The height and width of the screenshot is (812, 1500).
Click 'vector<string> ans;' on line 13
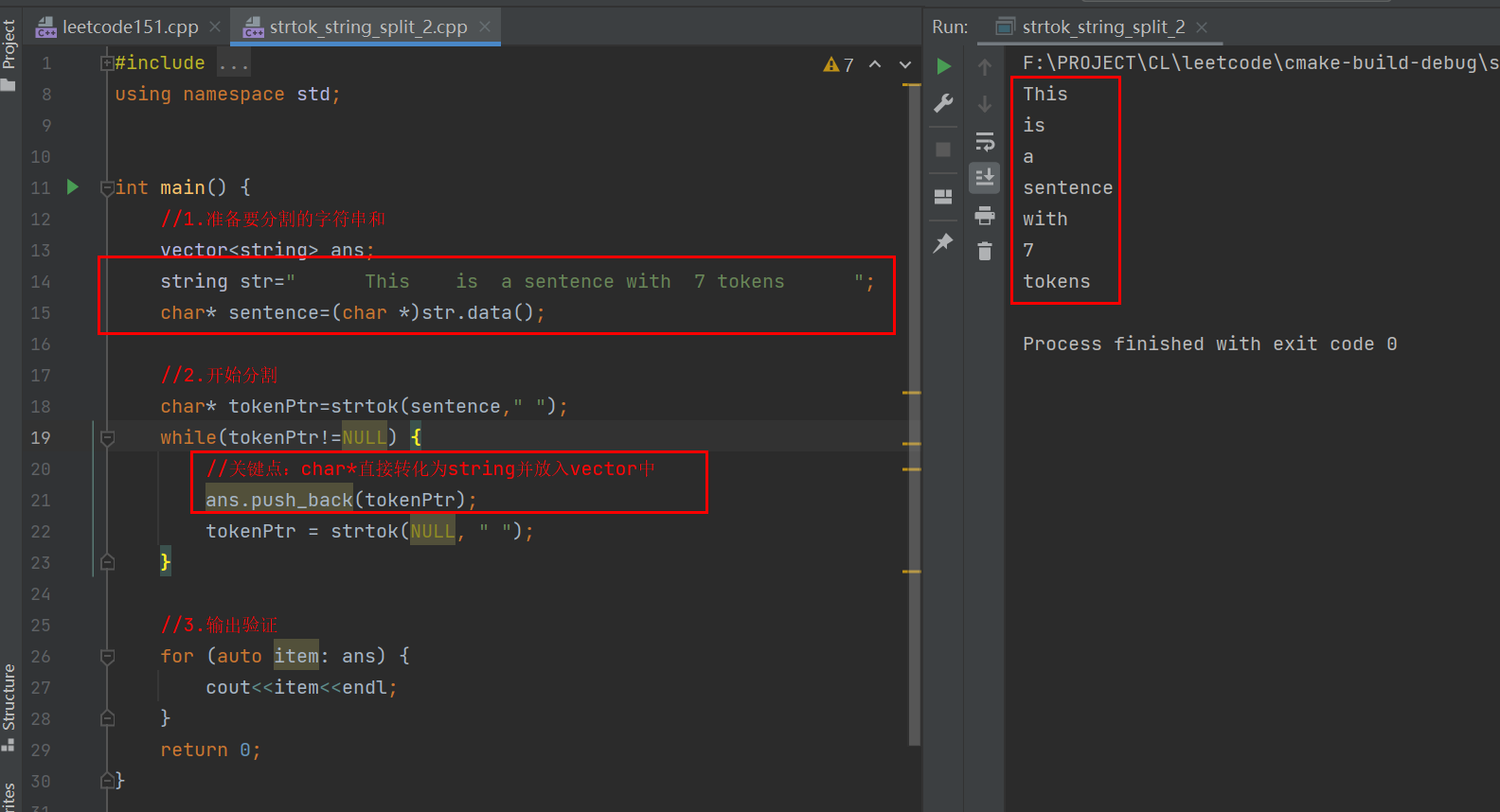(268, 250)
